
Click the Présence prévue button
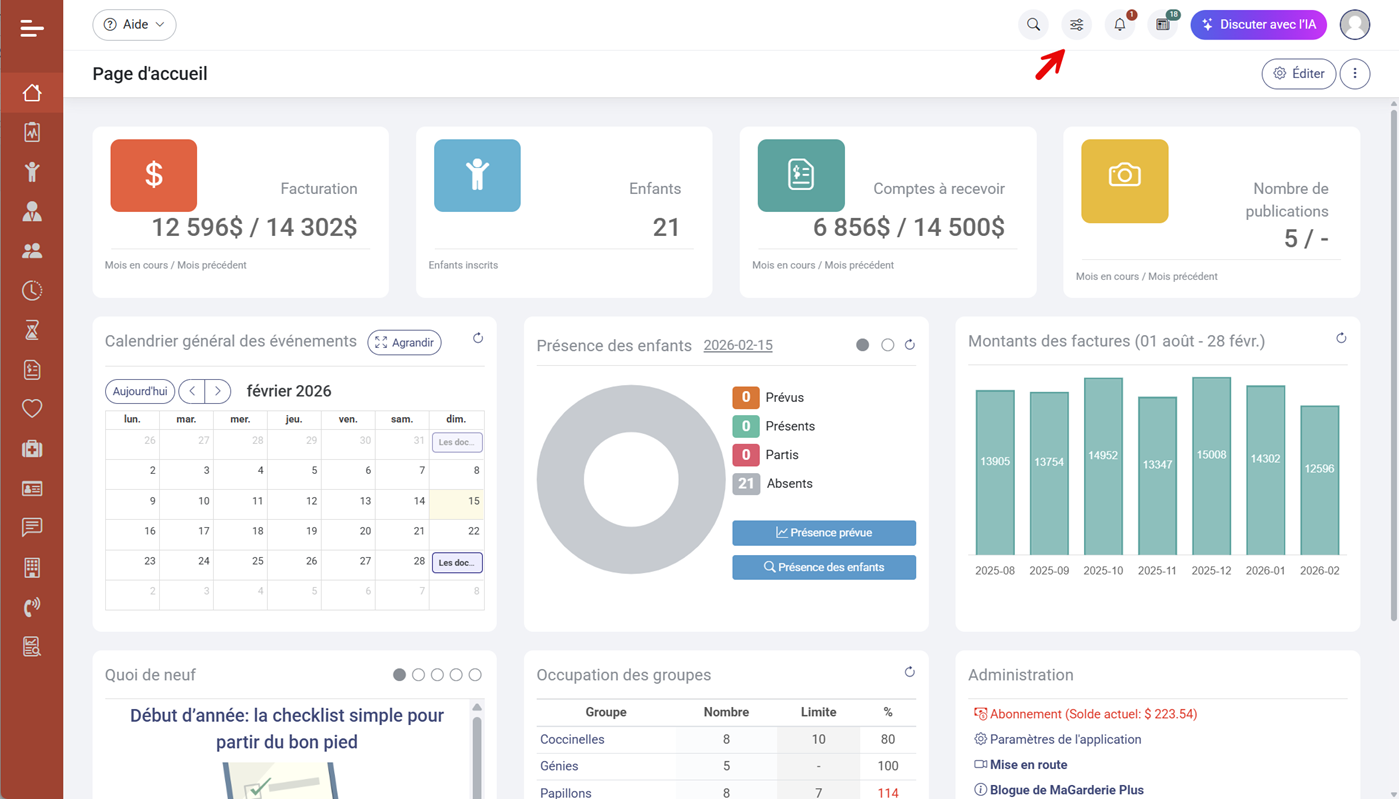(x=823, y=532)
